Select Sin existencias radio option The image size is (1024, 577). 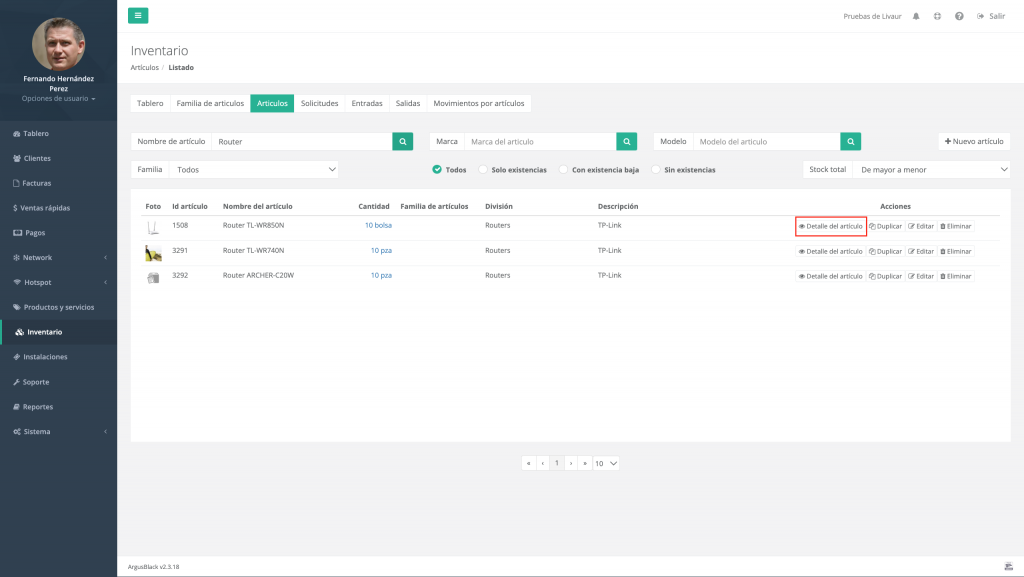(x=656, y=170)
